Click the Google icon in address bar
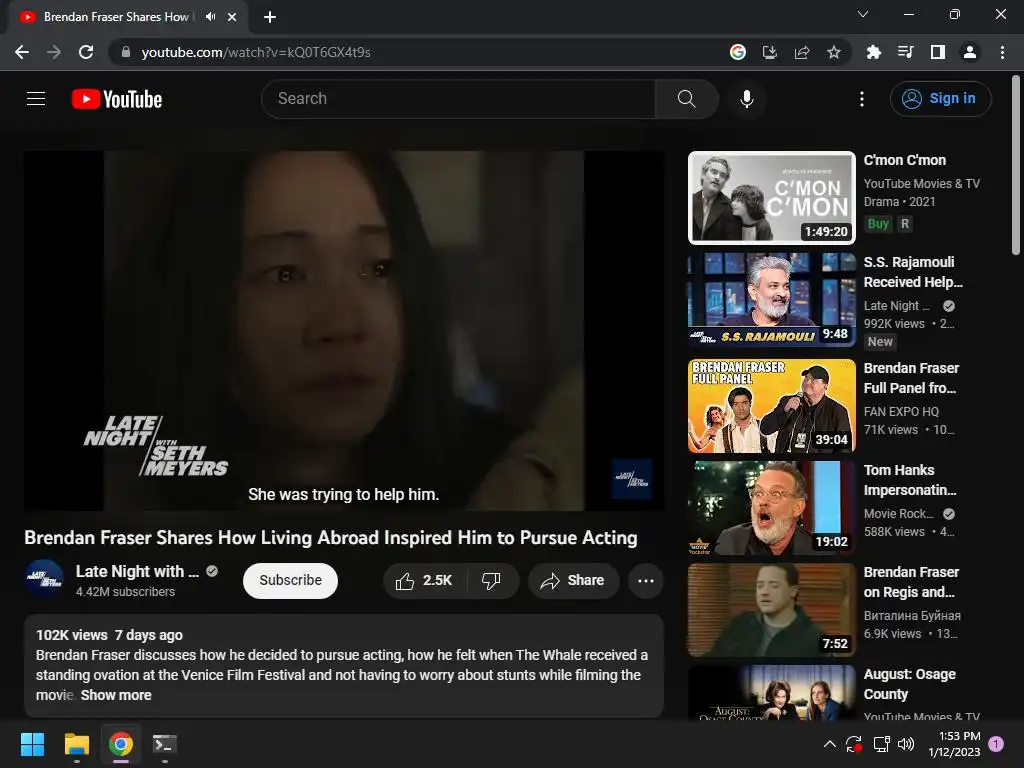Viewport: 1024px width, 768px height. (738, 52)
